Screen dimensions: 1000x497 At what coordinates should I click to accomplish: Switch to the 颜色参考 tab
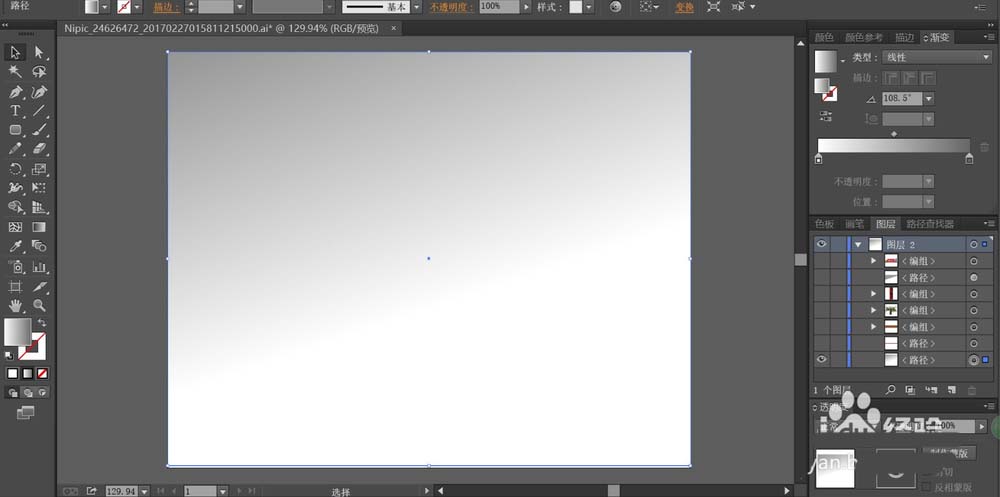(864, 38)
